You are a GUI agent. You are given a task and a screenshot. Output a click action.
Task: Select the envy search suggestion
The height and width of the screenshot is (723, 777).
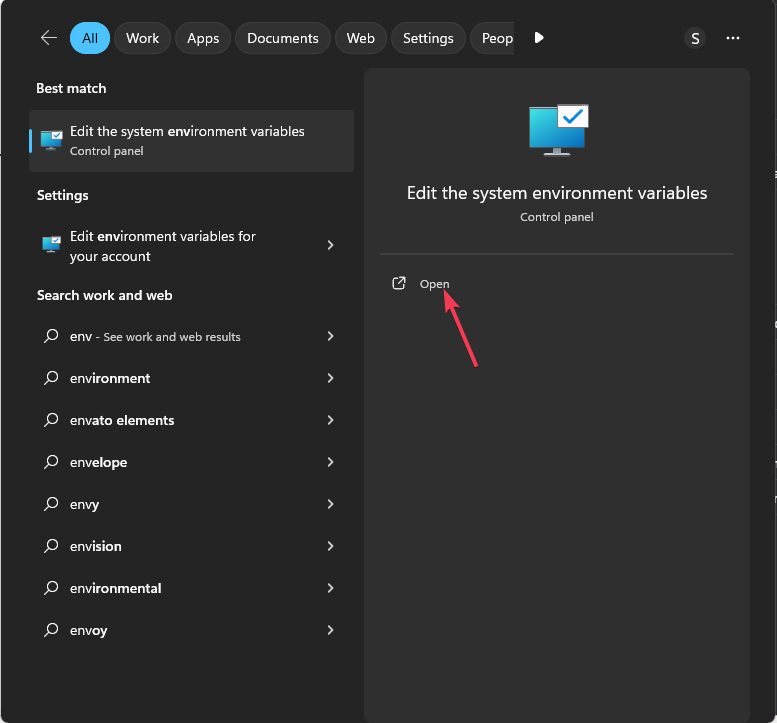click(x=191, y=504)
